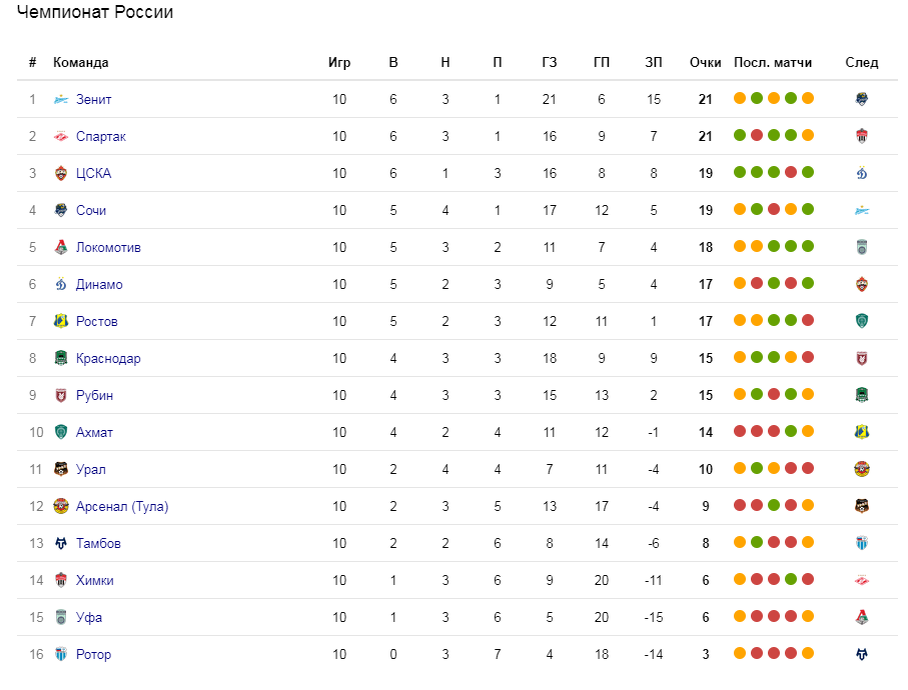Click Ротор's next opponent logo in След column
The width and height of the screenshot is (908, 690).
(862, 654)
